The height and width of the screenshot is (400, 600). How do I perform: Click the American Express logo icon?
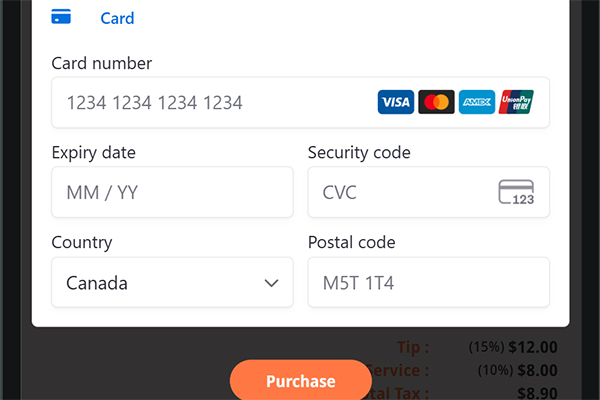pyautogui.click(x=476, y=102)
